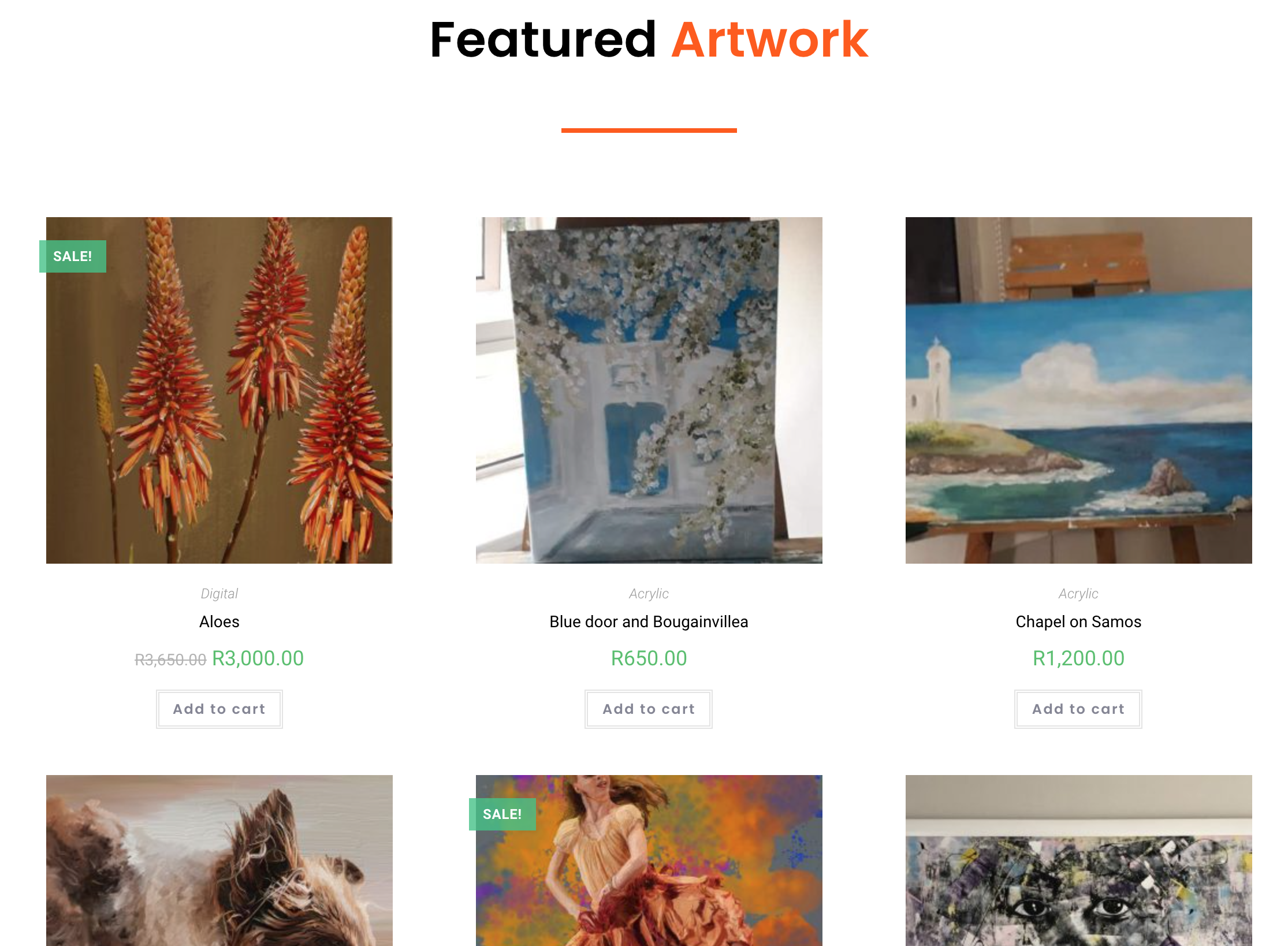The width and height of the screenshot is (1288, 946).
Task: Select Acrylic category above Blue door title
Action: [x=649, y=594]
